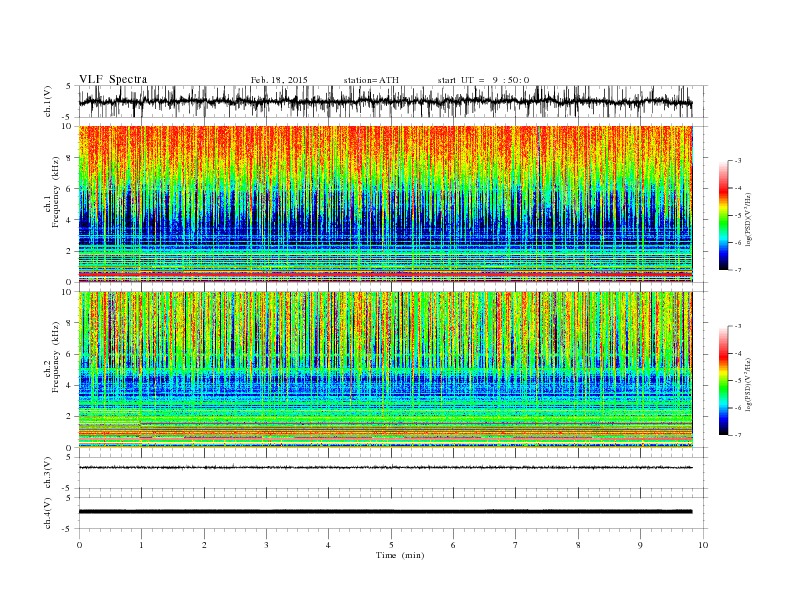This screenshot has width=792, height=612.
Task: Click the '5' tick on the Time axis
Action: (x=391, y=545)
